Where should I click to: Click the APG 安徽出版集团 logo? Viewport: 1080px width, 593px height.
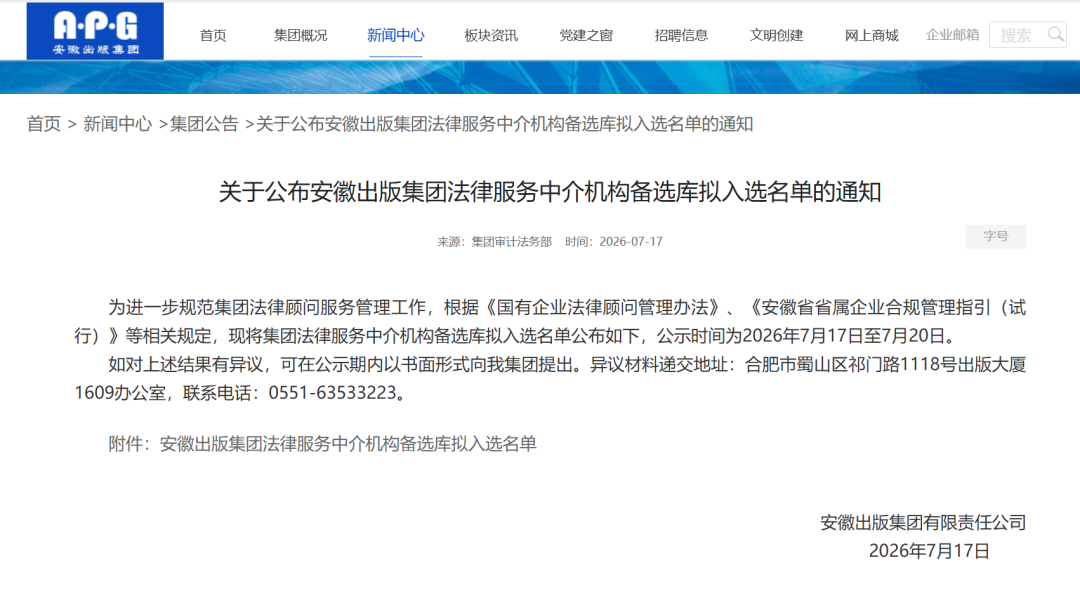95,31
